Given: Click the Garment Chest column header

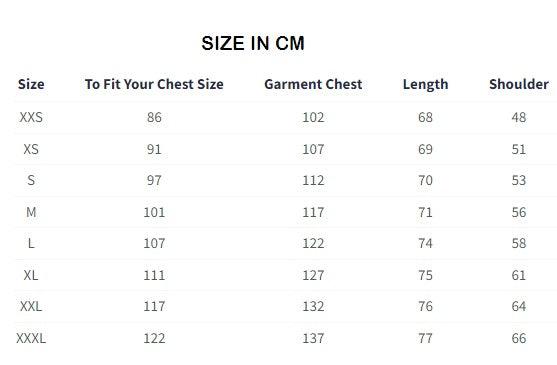Looking at the screenshot, I should coord(313,84).
